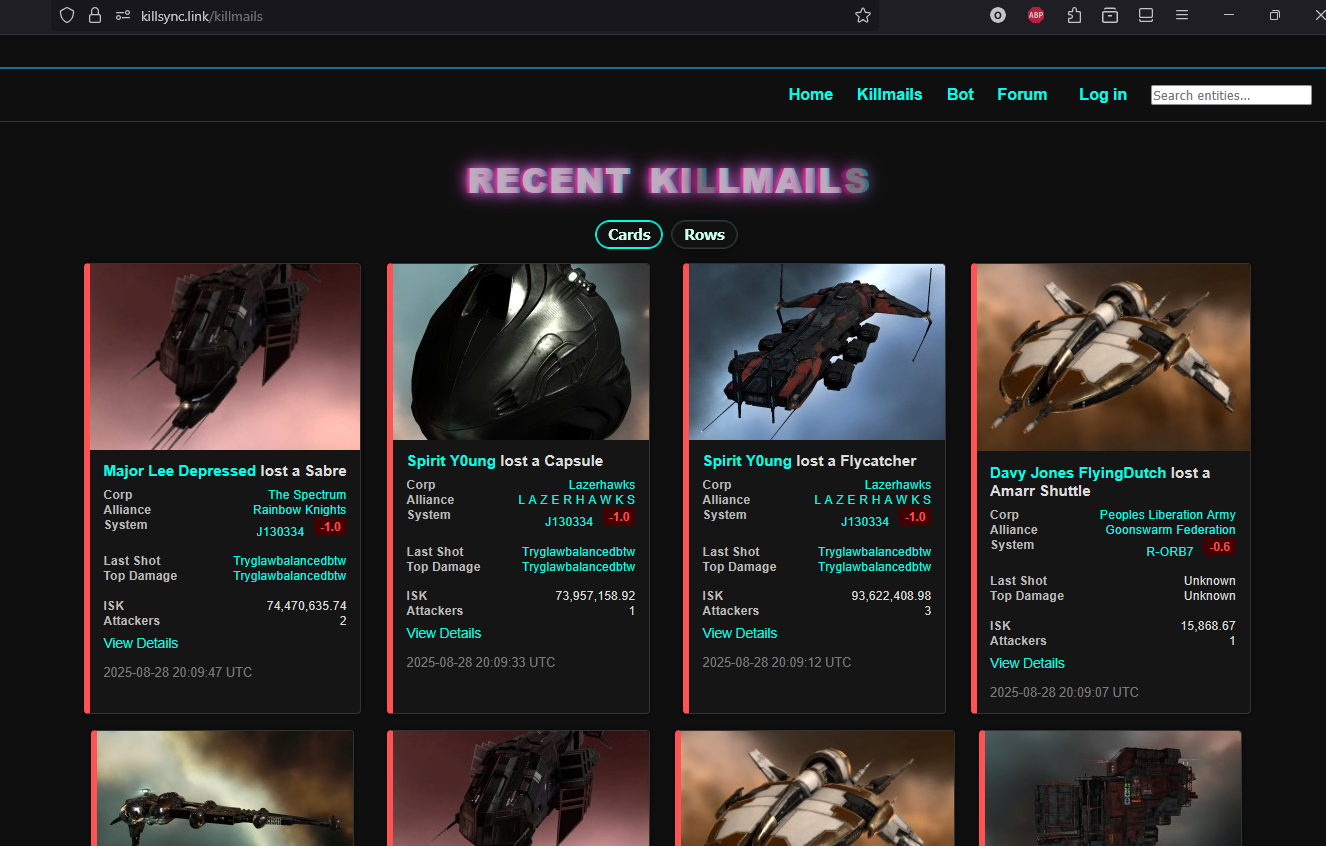Screen dimensions: 1326x846
Task: Toggle the browser sidebar icon
Action: pyautogui.click(x=1146, y=16)
